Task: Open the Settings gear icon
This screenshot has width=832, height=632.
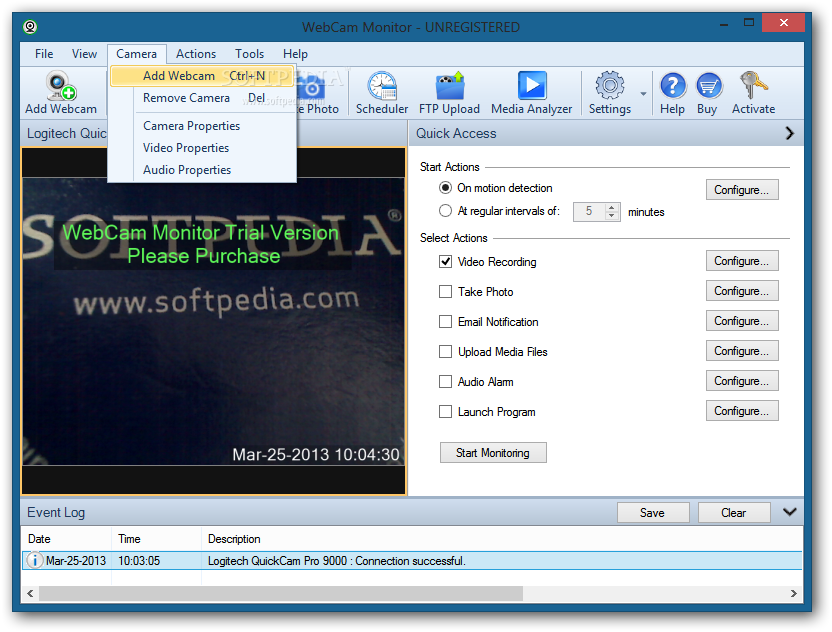Action: 610,93
